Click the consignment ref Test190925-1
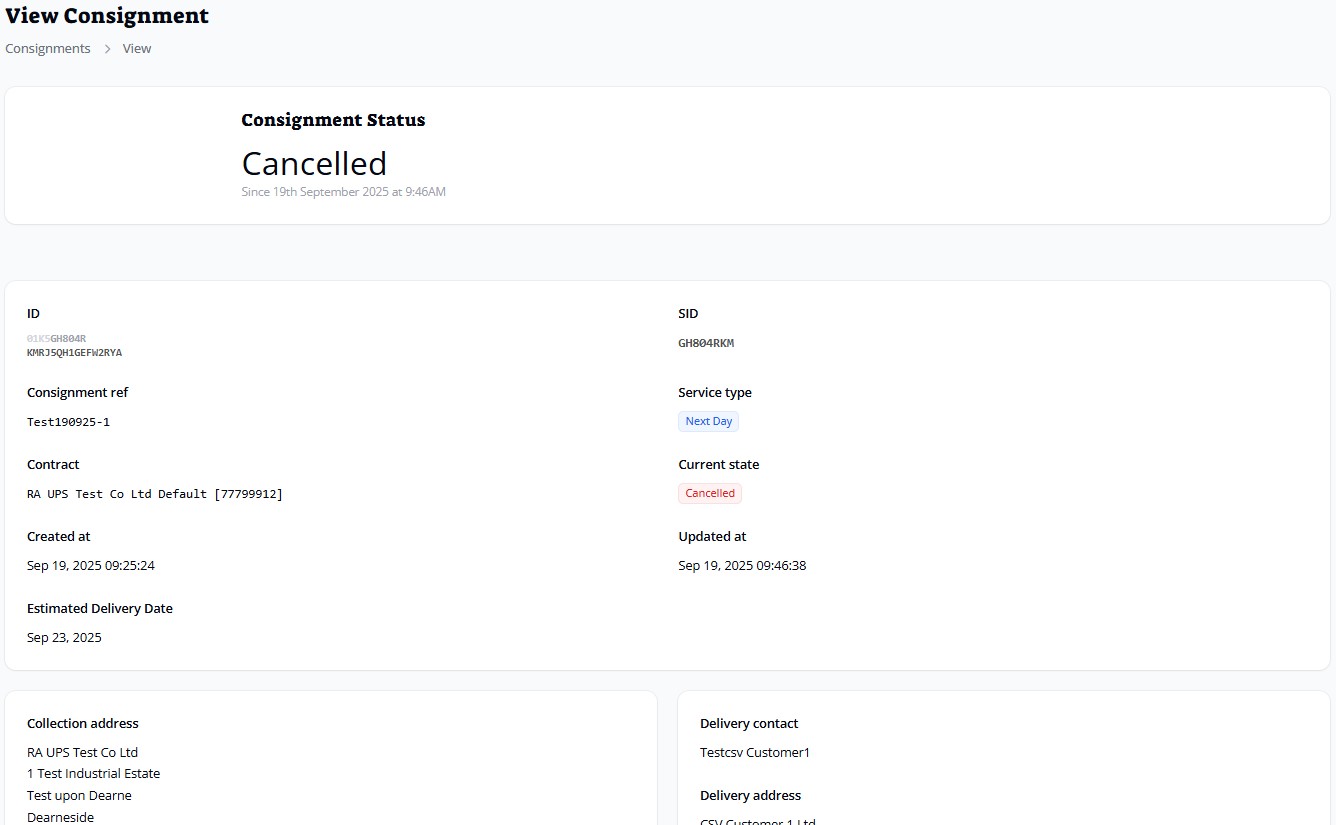This screenshot has height=825, width=1336. (68, 422)
